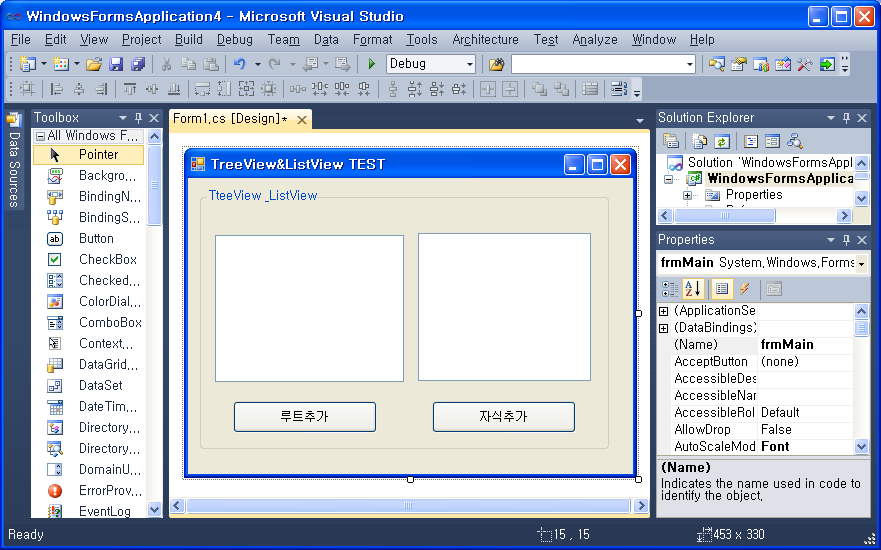Open the File menu
Screen dimensions: 881x550
coord(21,39)
